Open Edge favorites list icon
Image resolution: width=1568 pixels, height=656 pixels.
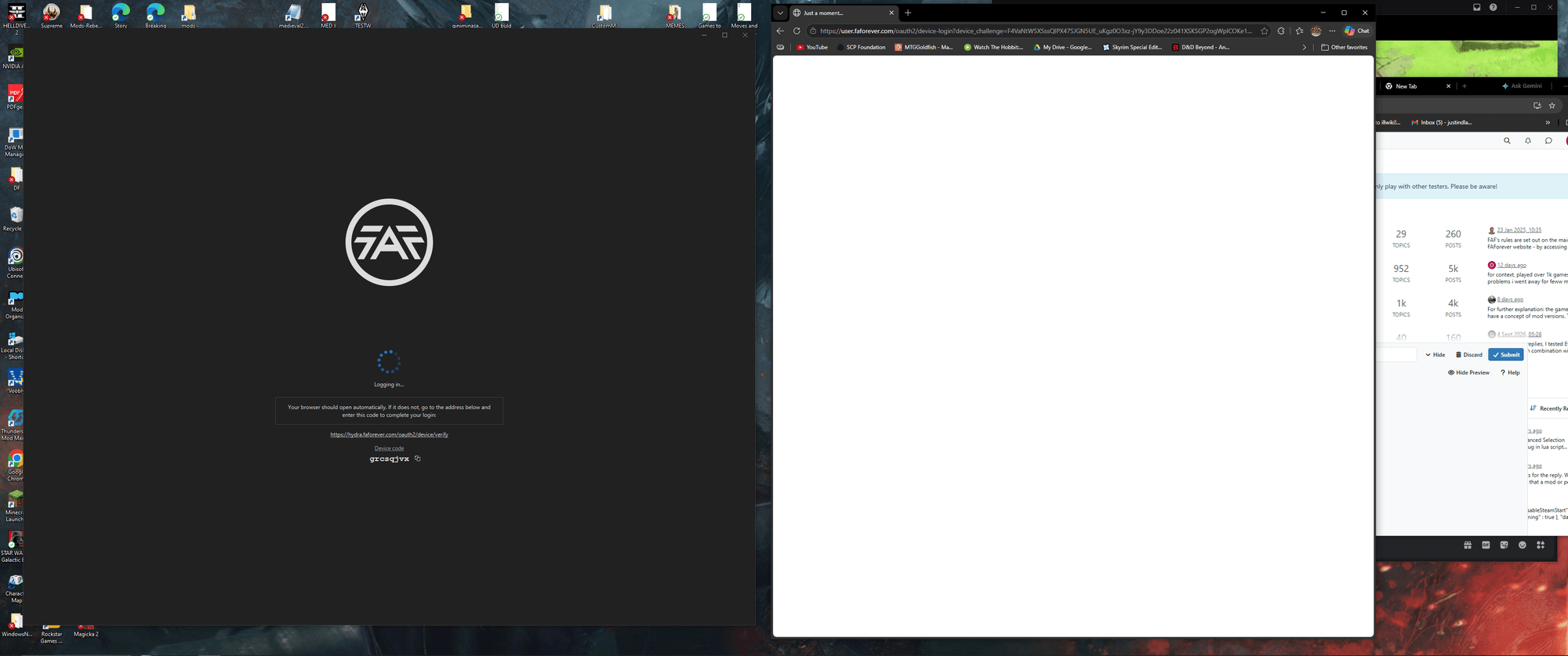1299,31
